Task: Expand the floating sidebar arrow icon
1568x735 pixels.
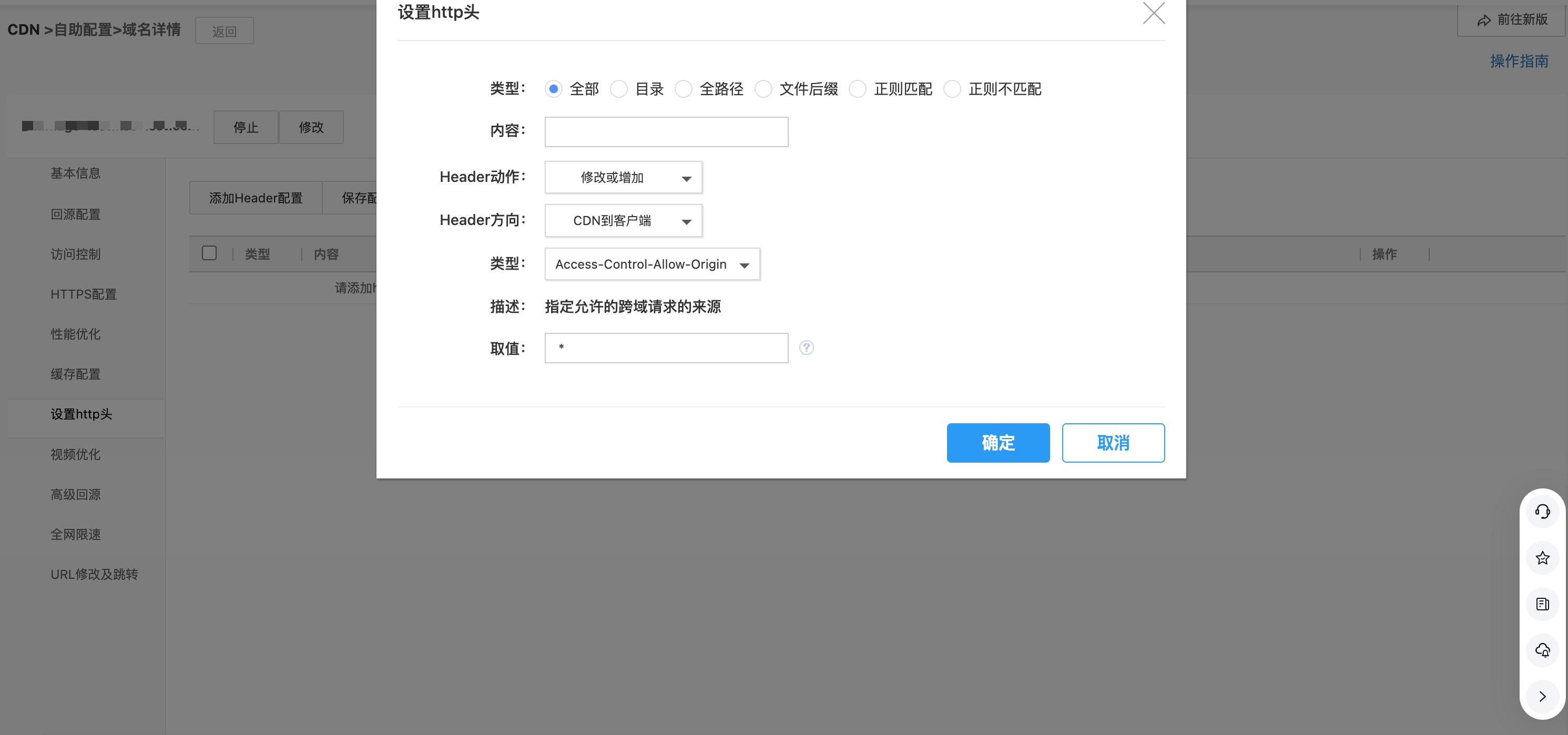Action: 1542,697
